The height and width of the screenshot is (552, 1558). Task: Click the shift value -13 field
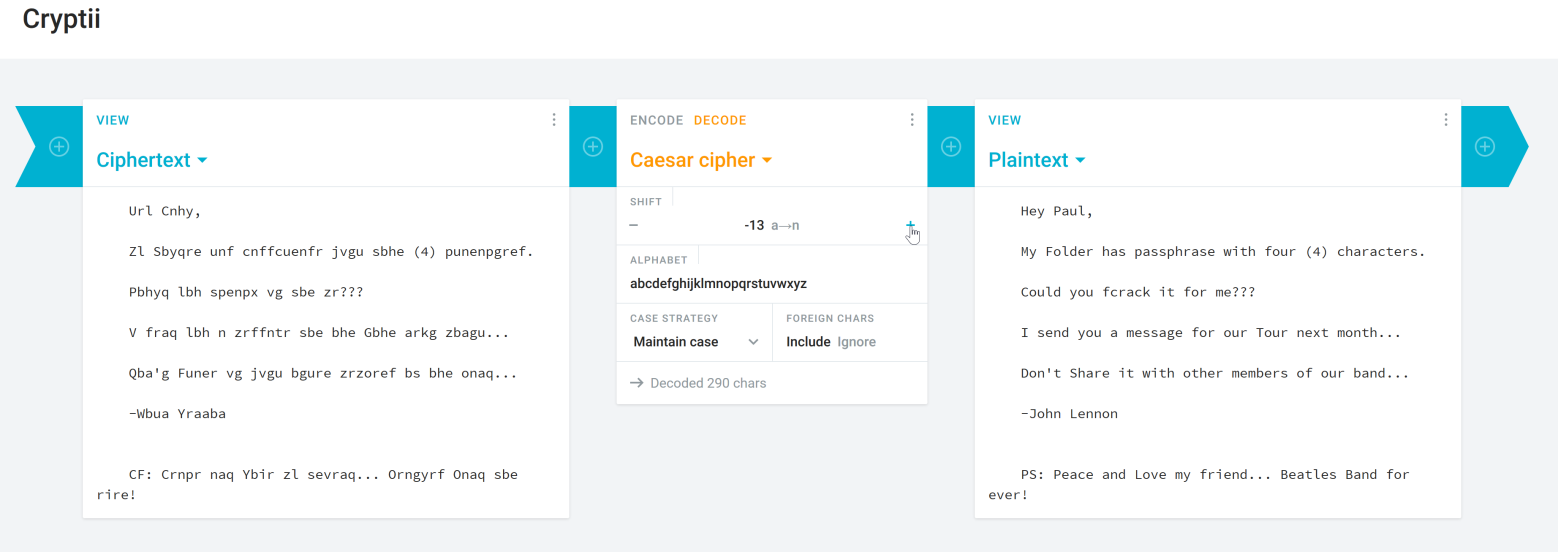point(754,225)
